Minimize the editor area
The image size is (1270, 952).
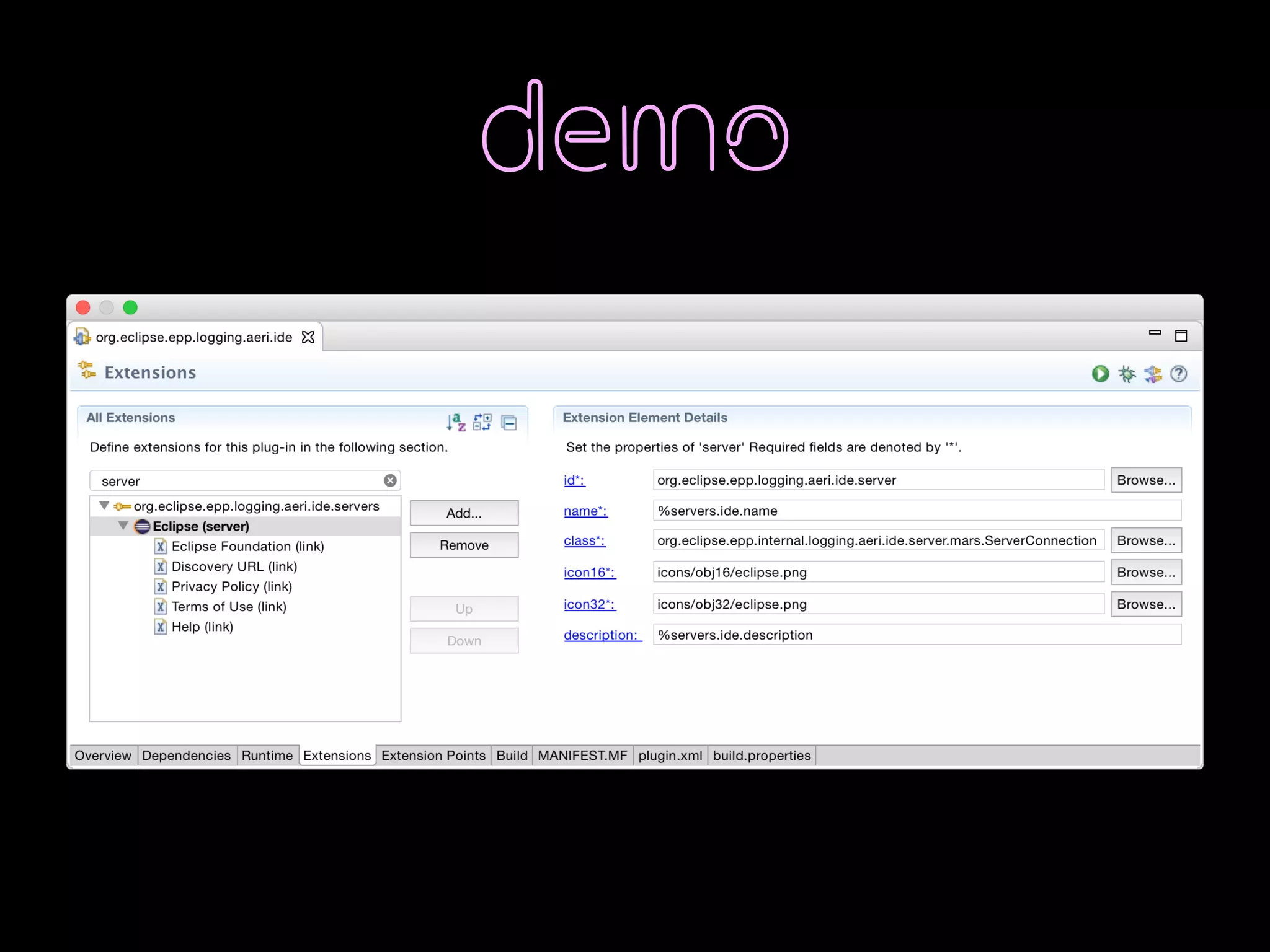[x=1155, y=333]
